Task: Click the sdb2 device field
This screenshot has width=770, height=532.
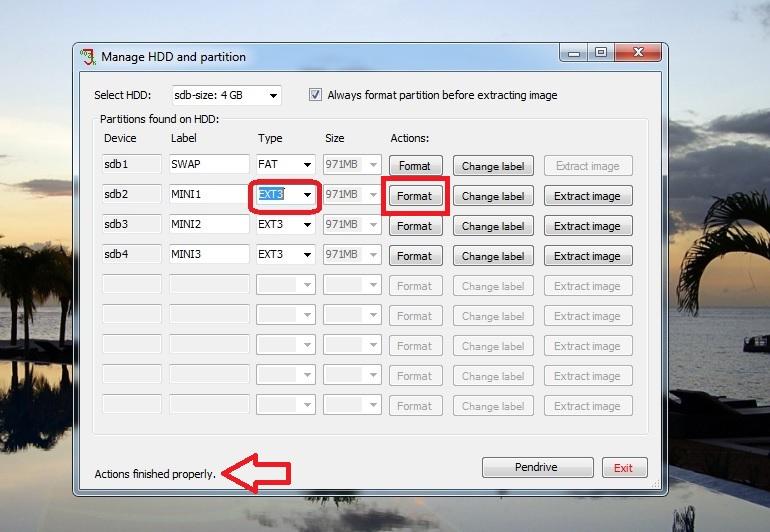Action: [132, 194]
